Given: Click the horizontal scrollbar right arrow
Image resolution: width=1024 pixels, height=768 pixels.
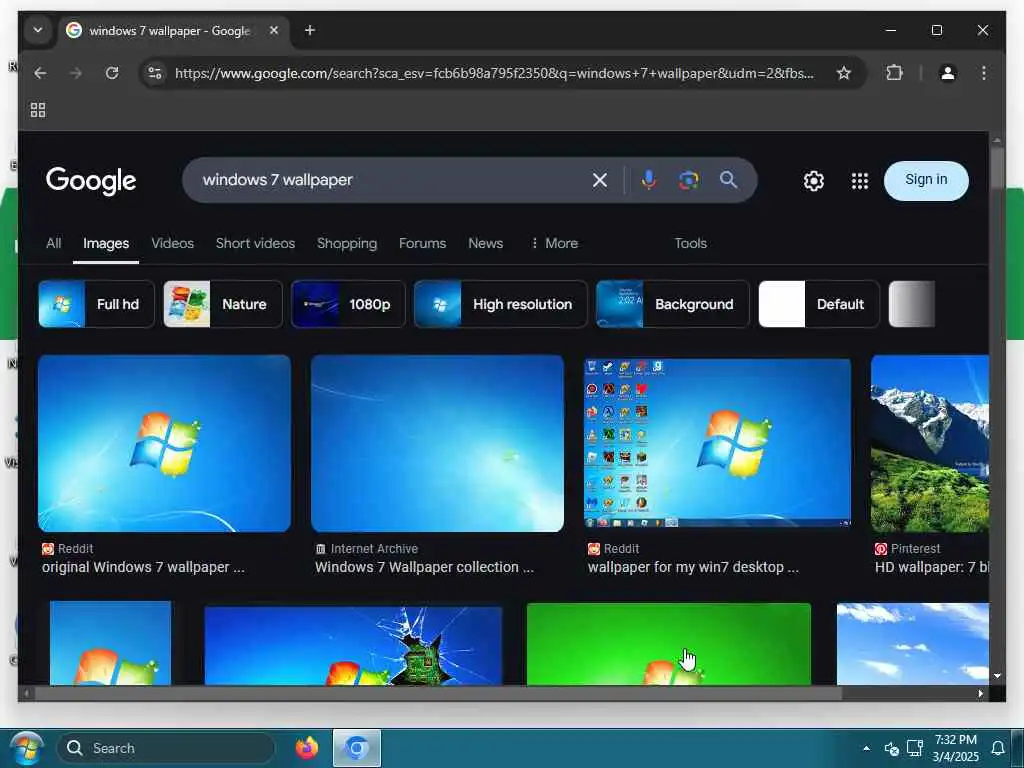Looking at the screenshot, I should coord(980,694).
